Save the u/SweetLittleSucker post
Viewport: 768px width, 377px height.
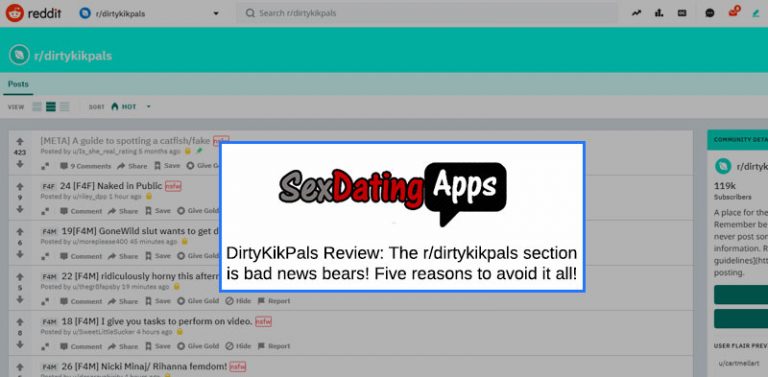[x=157, y=346]
